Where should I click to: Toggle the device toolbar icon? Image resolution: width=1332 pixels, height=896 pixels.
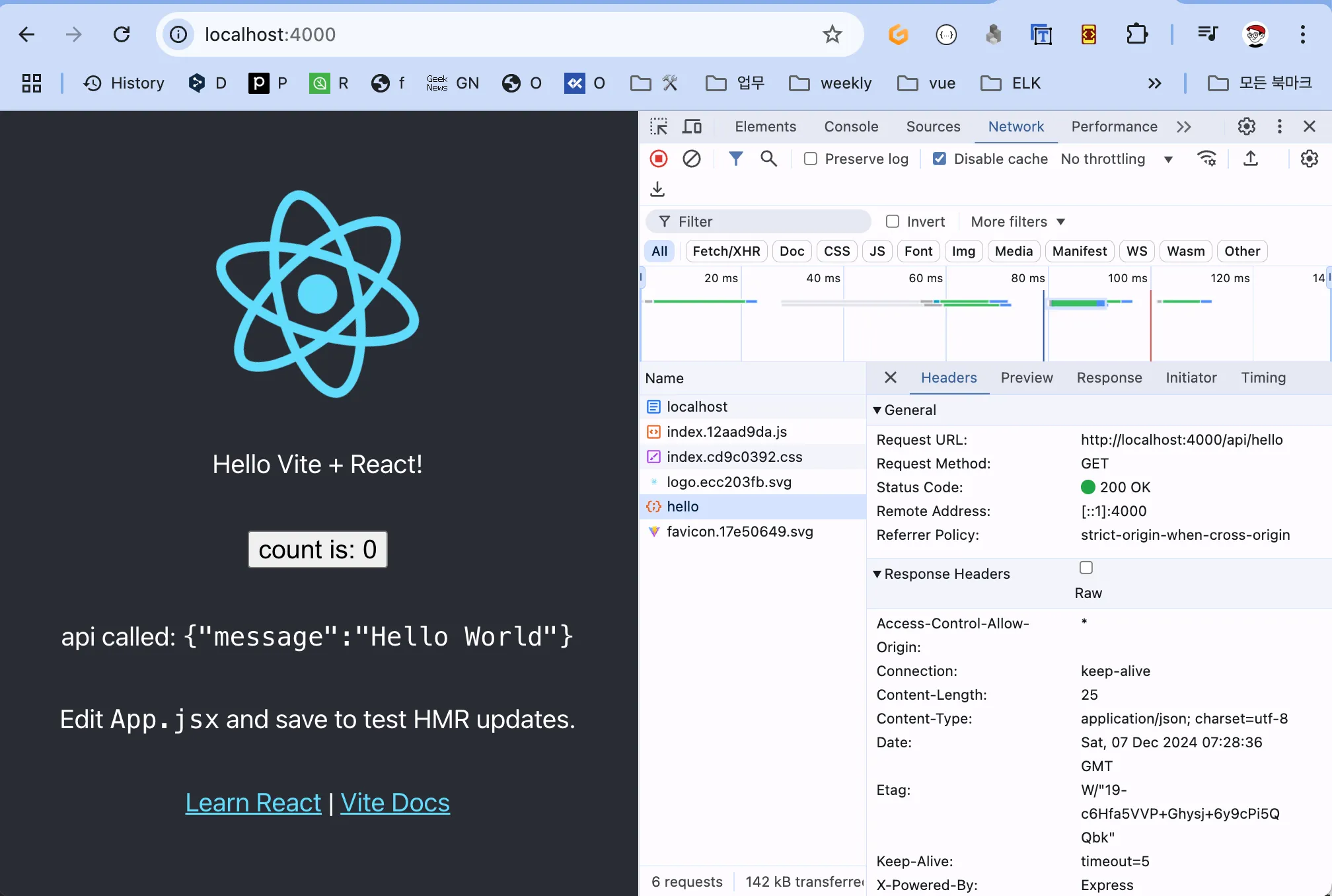692,126
